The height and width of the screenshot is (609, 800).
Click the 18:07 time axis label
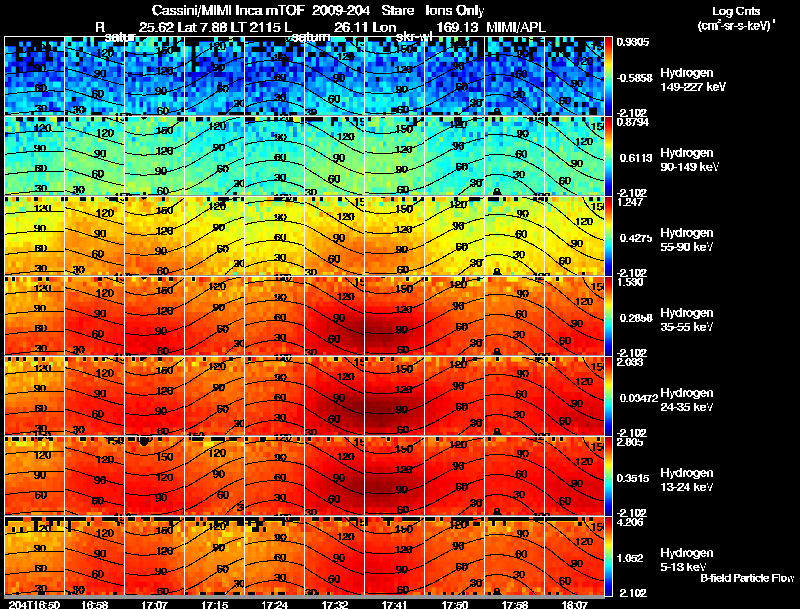[x=574, y=604]
